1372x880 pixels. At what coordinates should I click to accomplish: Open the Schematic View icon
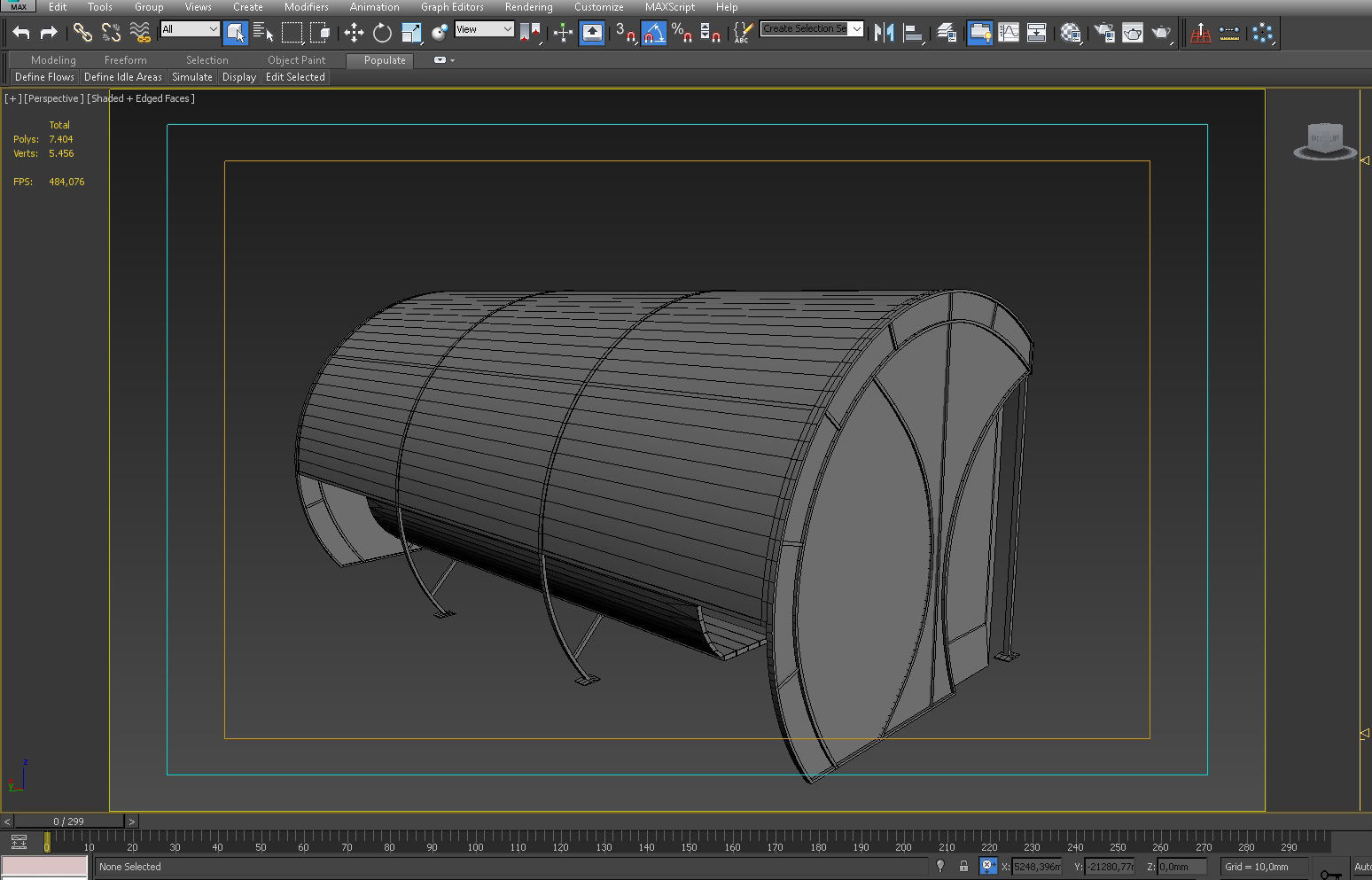(1036, 33)
